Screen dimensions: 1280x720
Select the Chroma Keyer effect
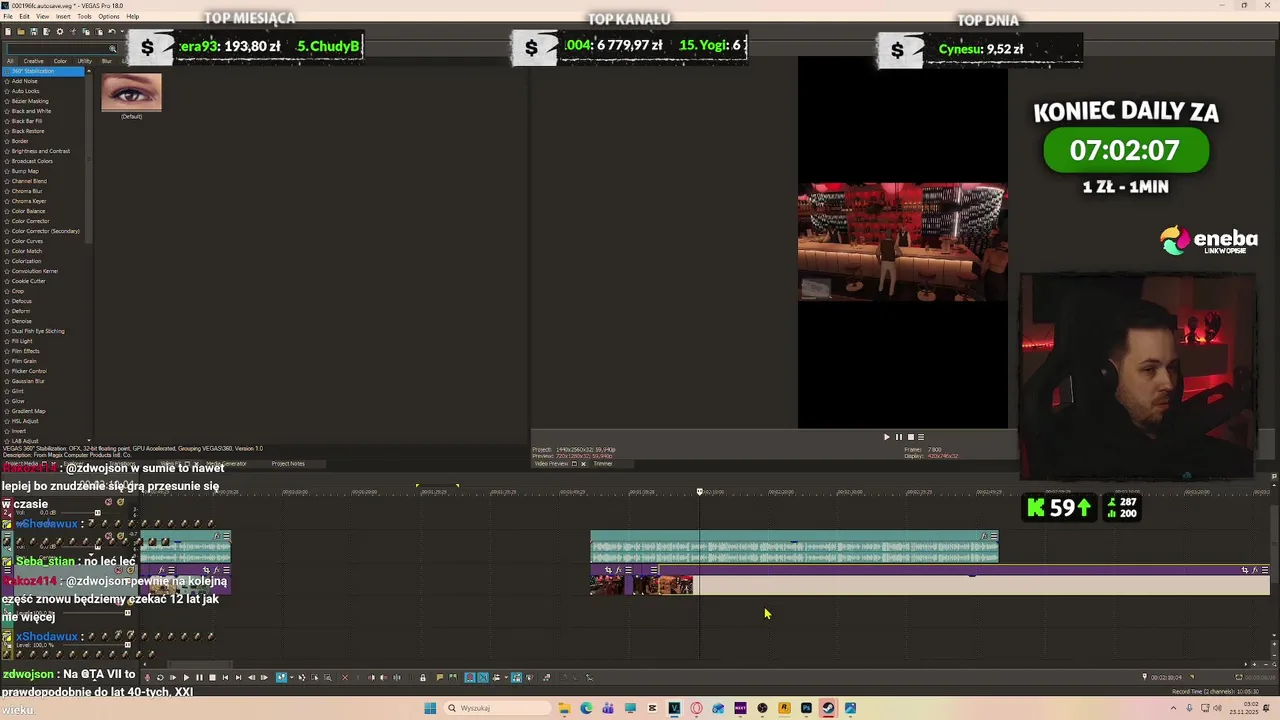pyautogui.click(x=29, y=201)
